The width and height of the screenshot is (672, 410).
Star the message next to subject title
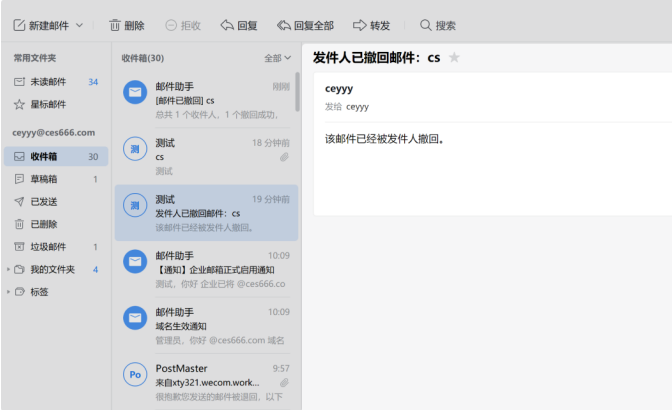(454, 58)
